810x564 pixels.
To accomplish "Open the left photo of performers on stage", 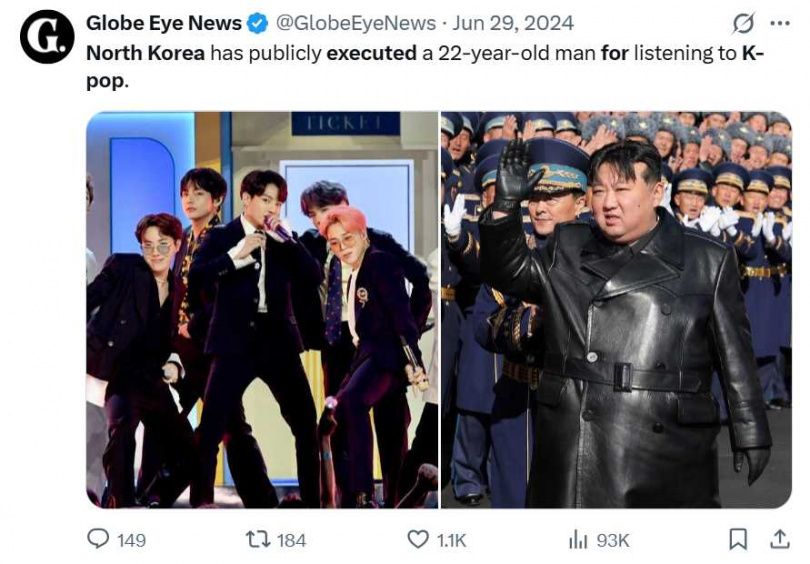I will coord(262,309).
